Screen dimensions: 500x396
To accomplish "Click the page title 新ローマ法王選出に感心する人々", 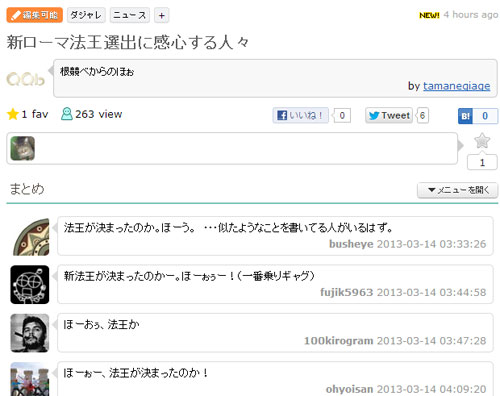I will click(x=128, y=42).
